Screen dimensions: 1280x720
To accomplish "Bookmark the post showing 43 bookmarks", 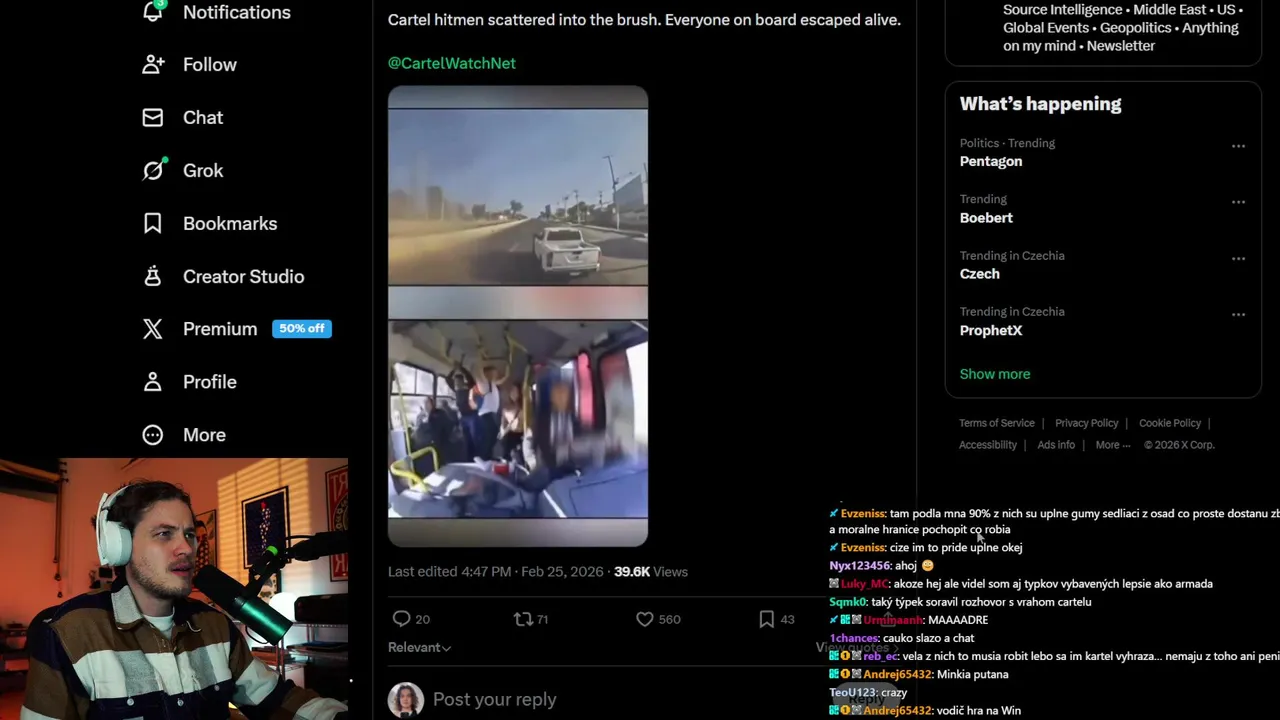I will click(x=767, y=619).
